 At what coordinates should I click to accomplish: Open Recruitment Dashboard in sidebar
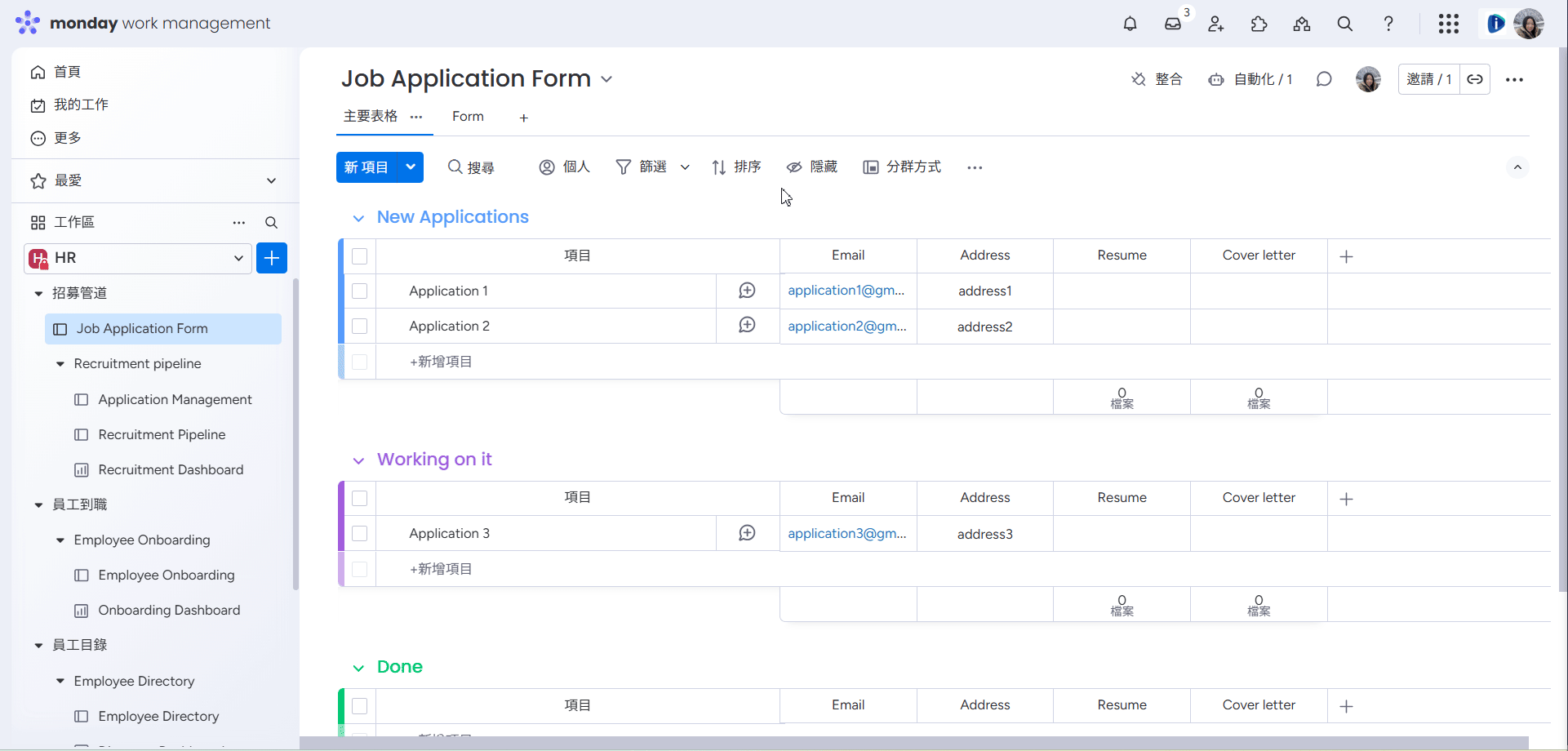(x=171, y=469)
